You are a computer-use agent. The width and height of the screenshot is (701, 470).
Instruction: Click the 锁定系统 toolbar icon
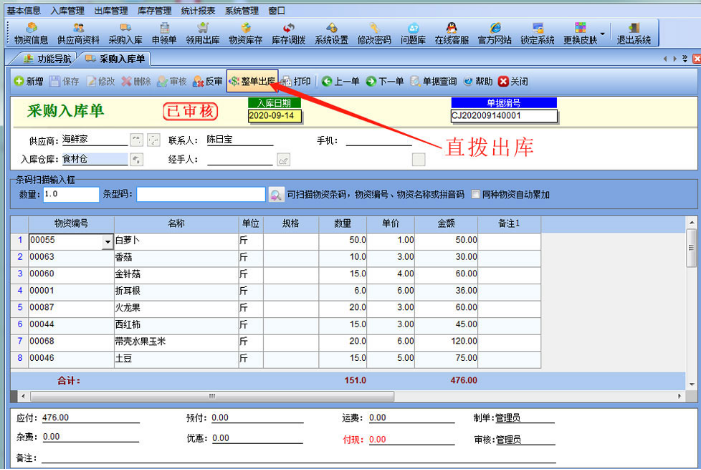(x=537, y=34)
